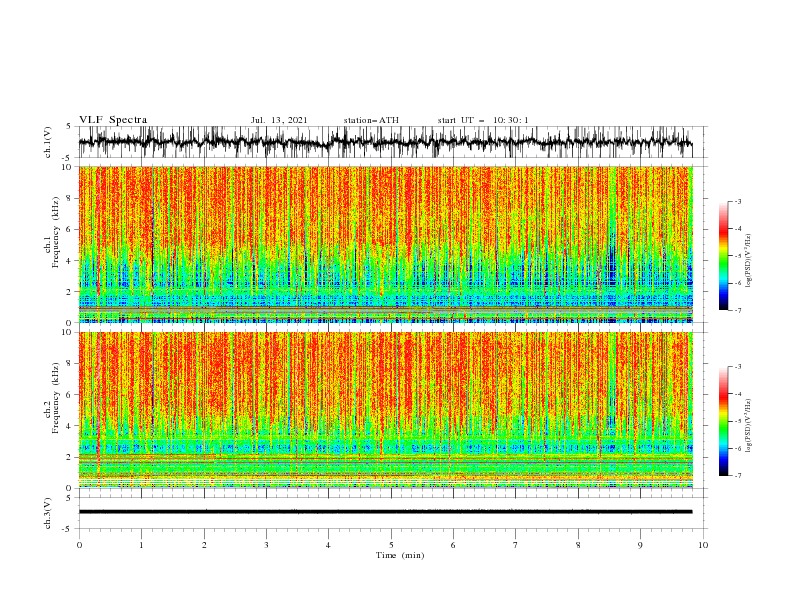Click inside the ch.1 spectrogram panel
Screen dimensions: 792x612
385,244
